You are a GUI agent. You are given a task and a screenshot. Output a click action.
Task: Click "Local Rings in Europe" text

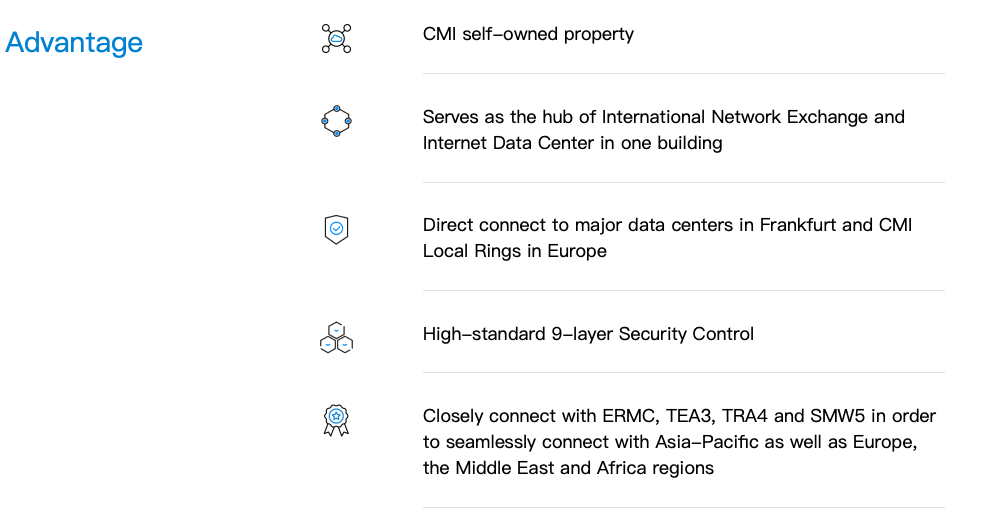515,251
